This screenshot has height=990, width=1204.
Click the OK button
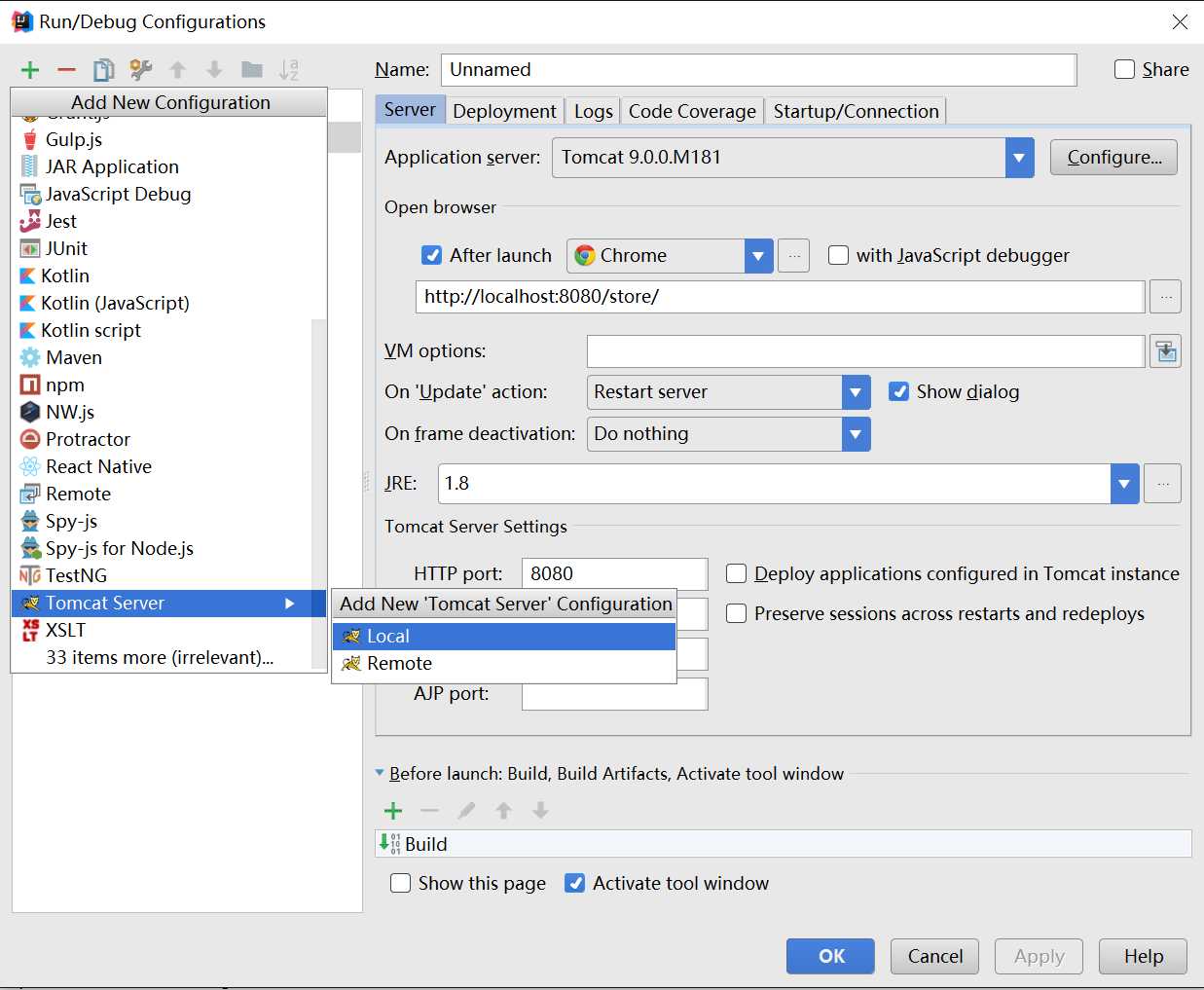pos(830,956)
